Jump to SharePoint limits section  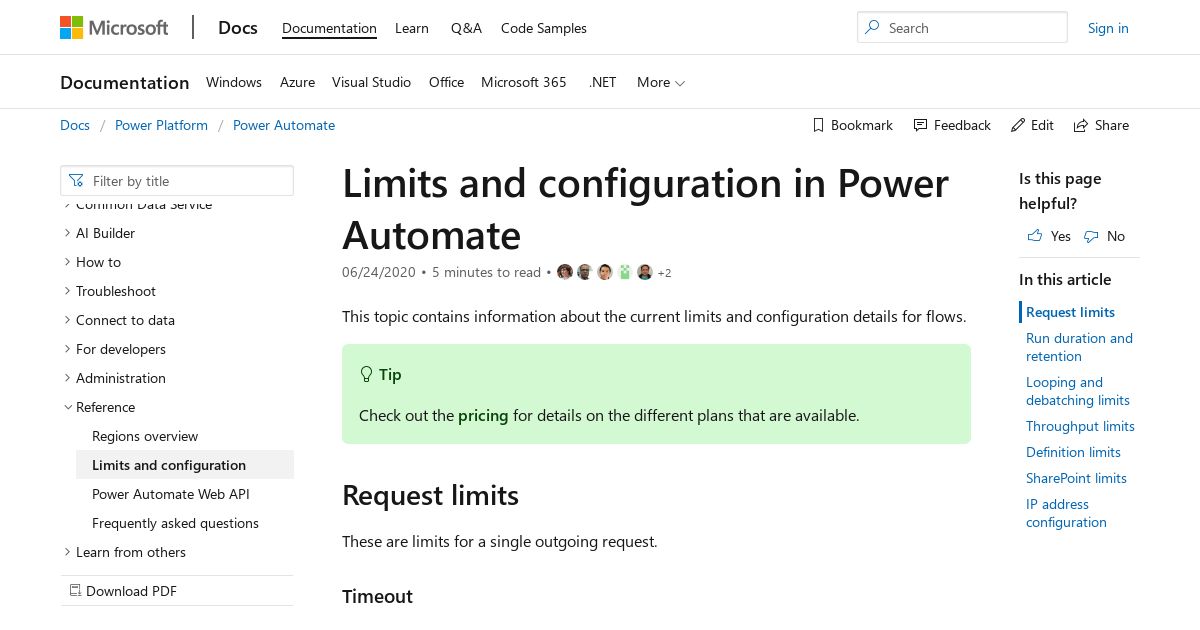(1076, 478)
